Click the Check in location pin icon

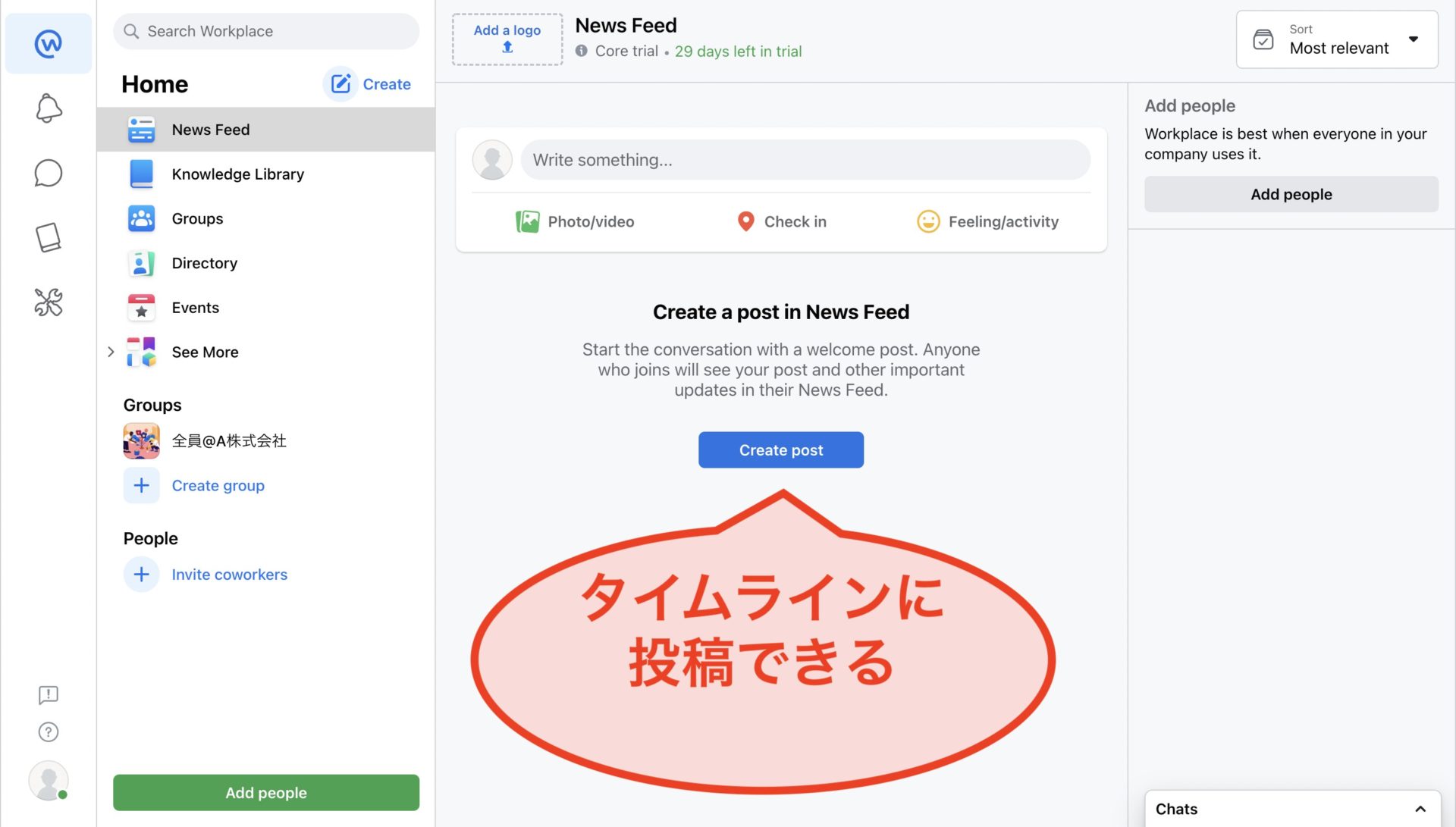746,221
